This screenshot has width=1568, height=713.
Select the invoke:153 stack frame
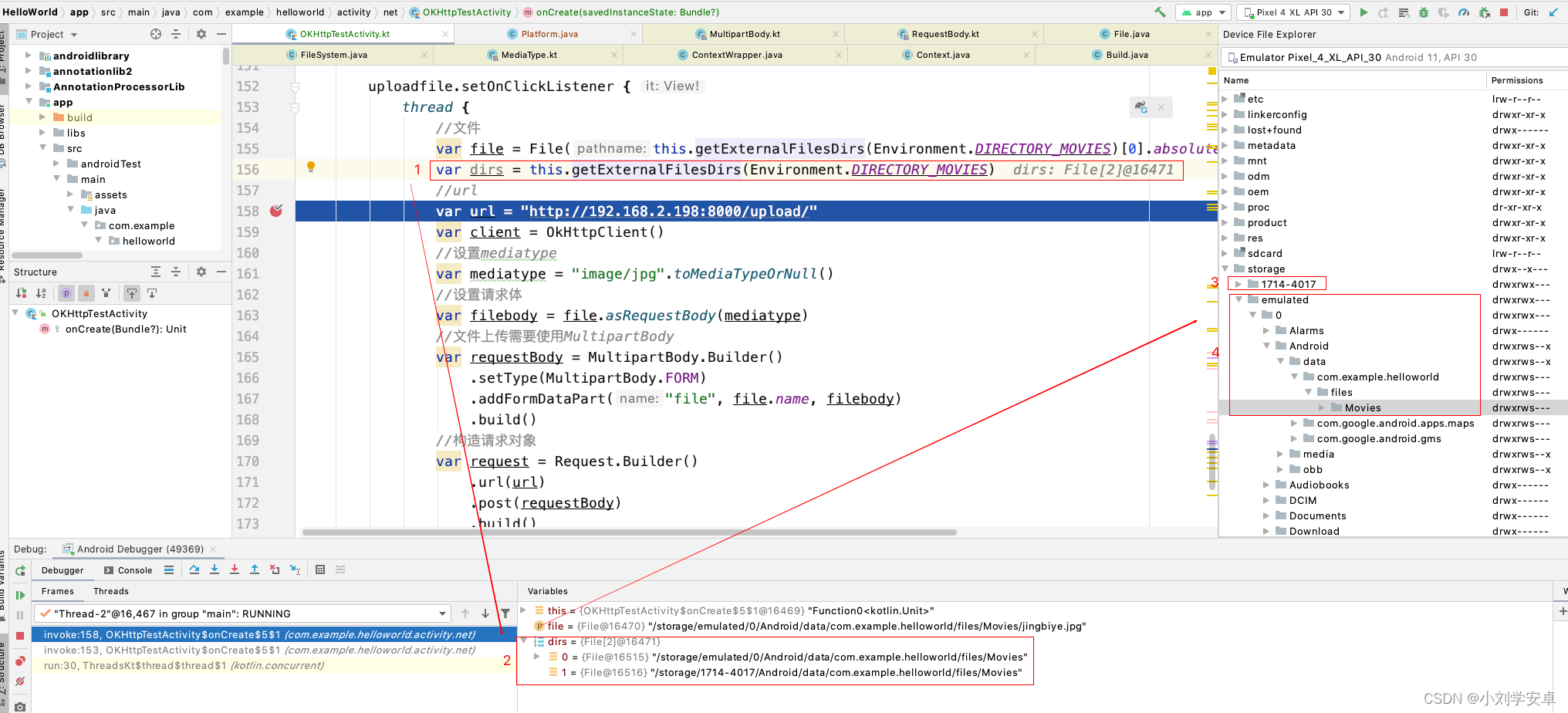(x=274, y=650)
